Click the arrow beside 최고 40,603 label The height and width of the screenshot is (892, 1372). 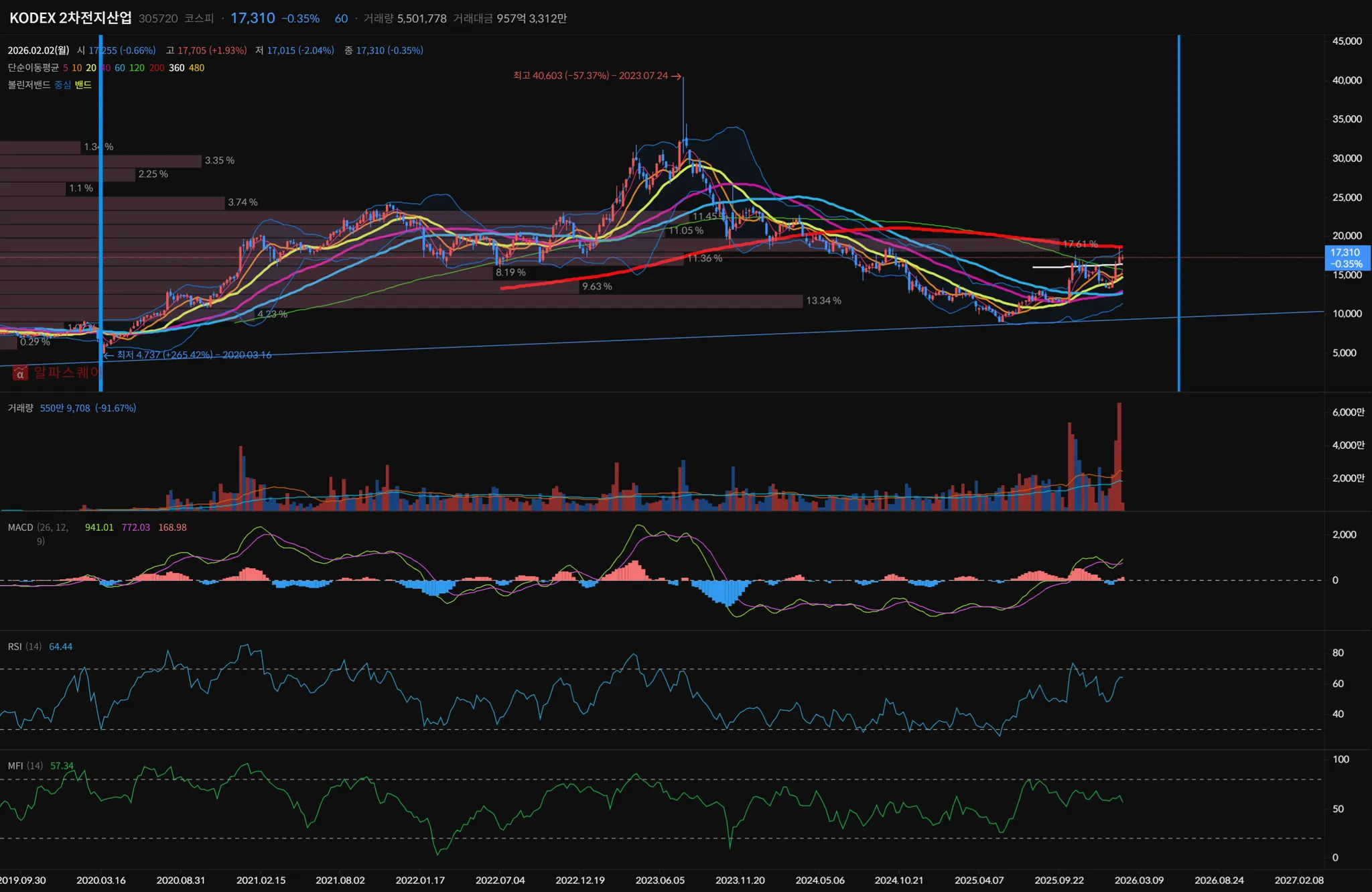(x=677, y=76)
